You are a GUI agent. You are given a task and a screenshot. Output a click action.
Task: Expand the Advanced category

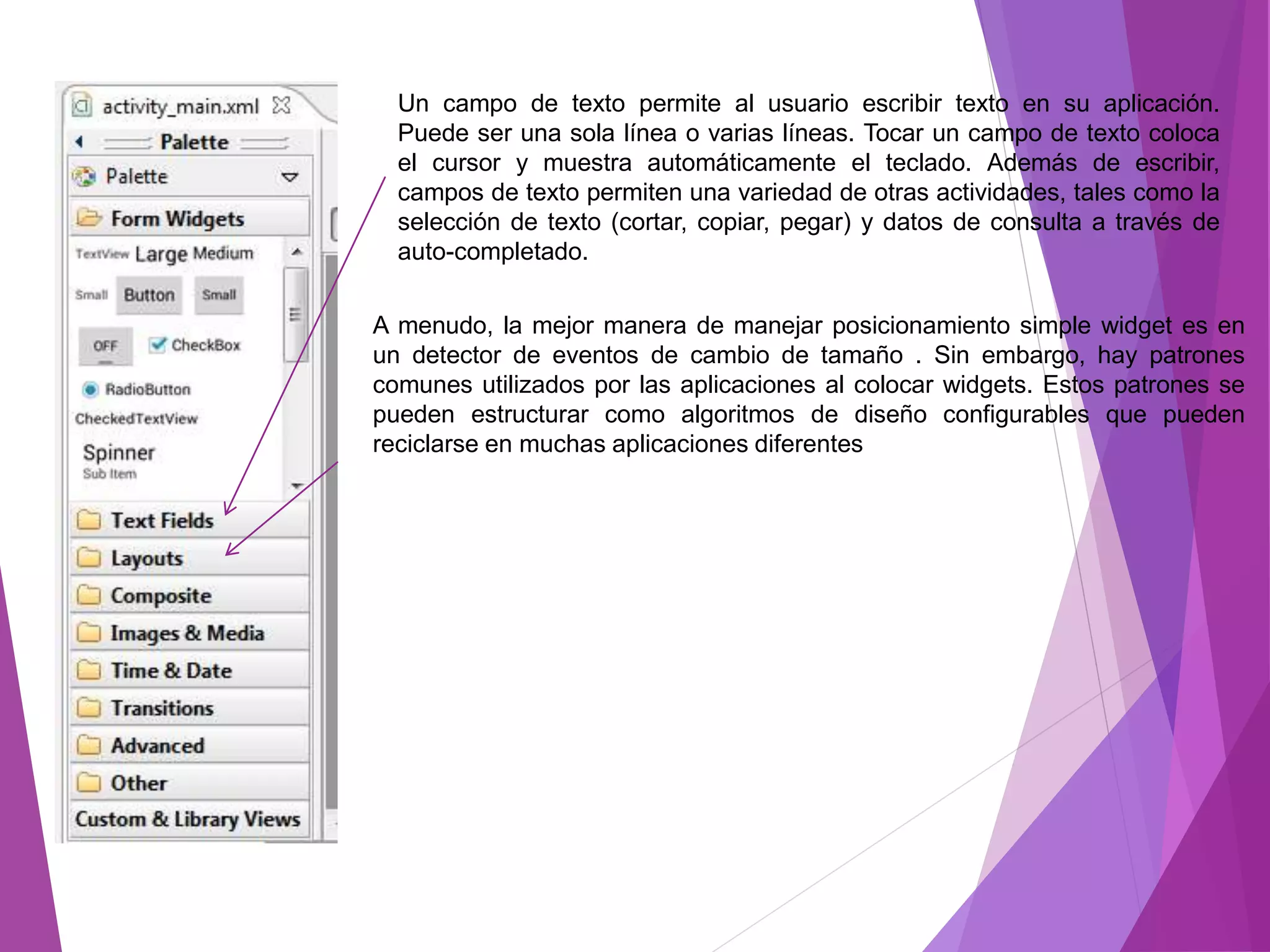coord(189,745)
